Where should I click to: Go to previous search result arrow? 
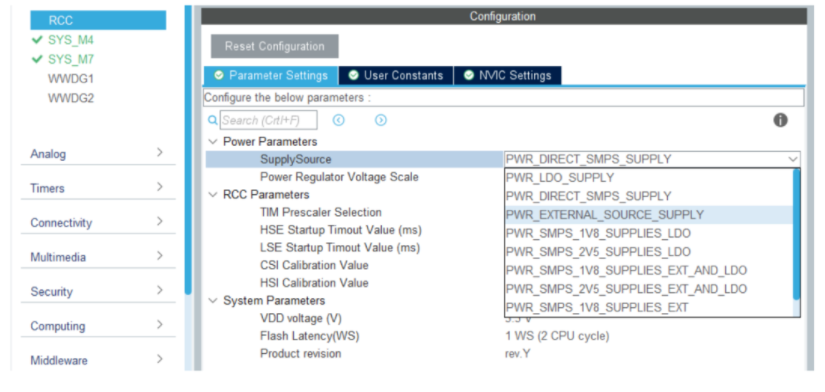[x=338, y=120]
